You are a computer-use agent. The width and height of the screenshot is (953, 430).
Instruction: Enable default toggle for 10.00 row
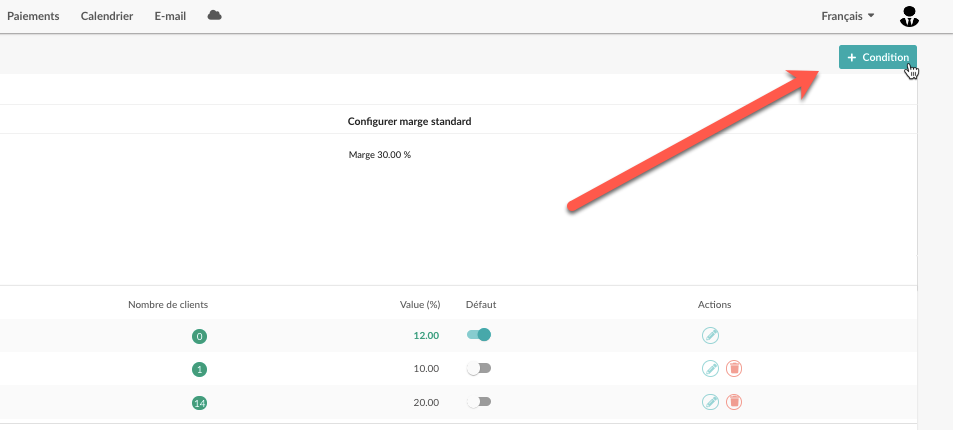pyautogui.click(x=479, y=369)
